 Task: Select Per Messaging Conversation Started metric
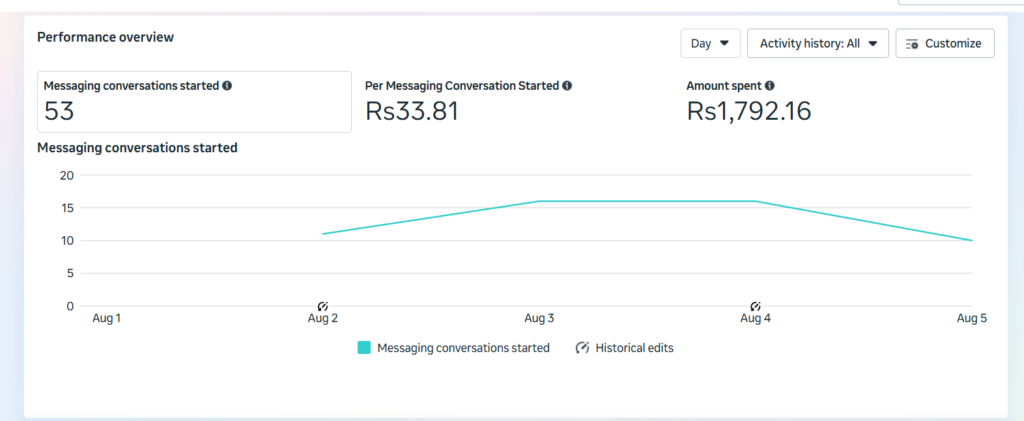tap(468, 102)
